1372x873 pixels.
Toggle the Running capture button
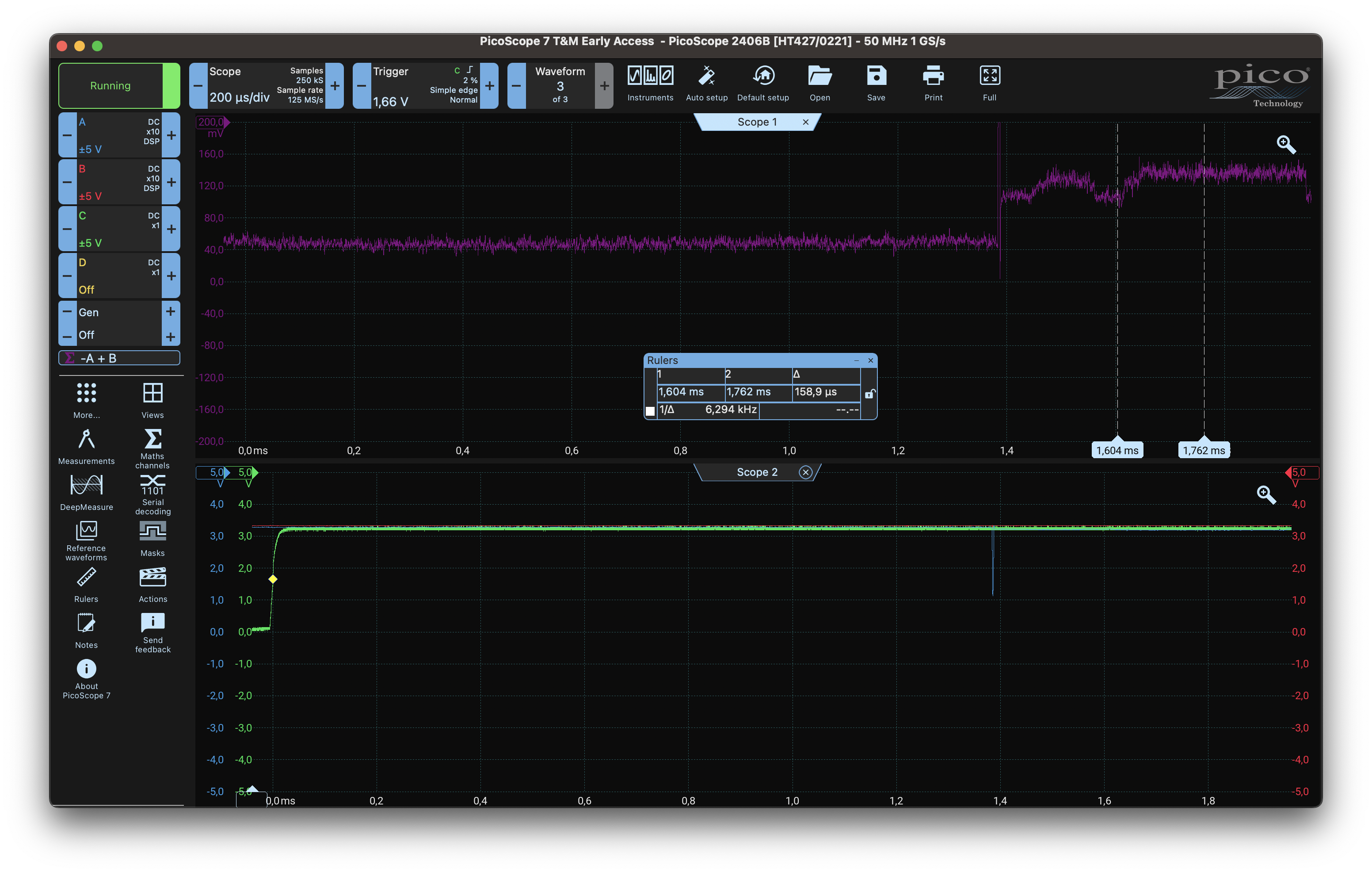111,85
